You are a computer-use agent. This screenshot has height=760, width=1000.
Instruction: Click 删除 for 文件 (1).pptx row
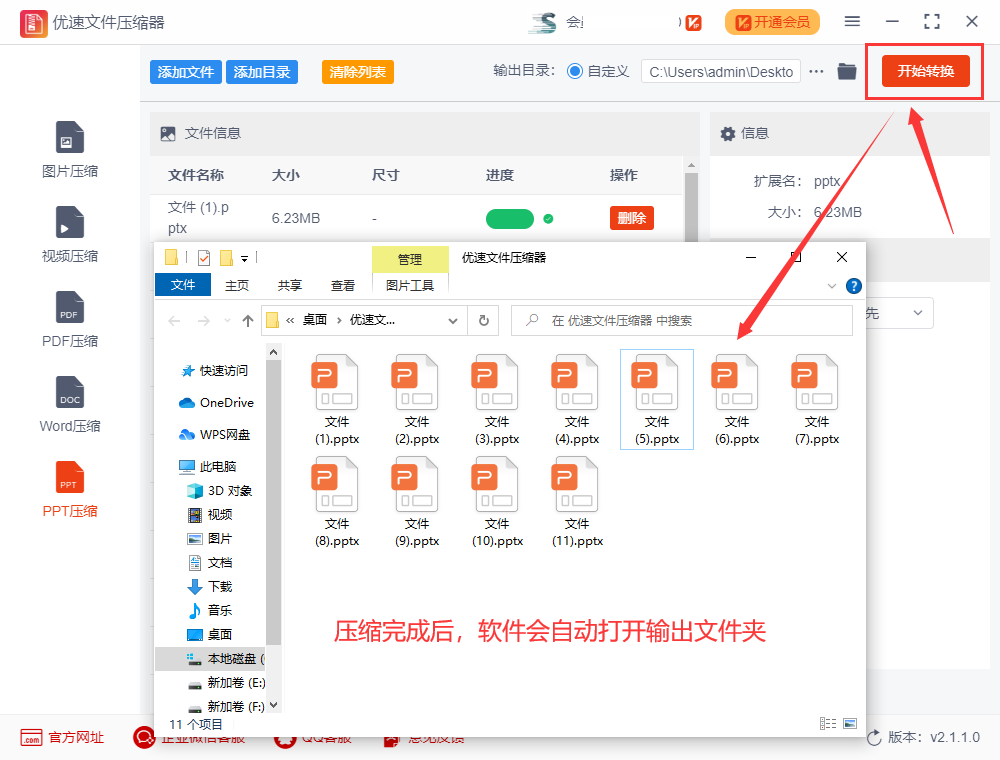tap(631, 218)
